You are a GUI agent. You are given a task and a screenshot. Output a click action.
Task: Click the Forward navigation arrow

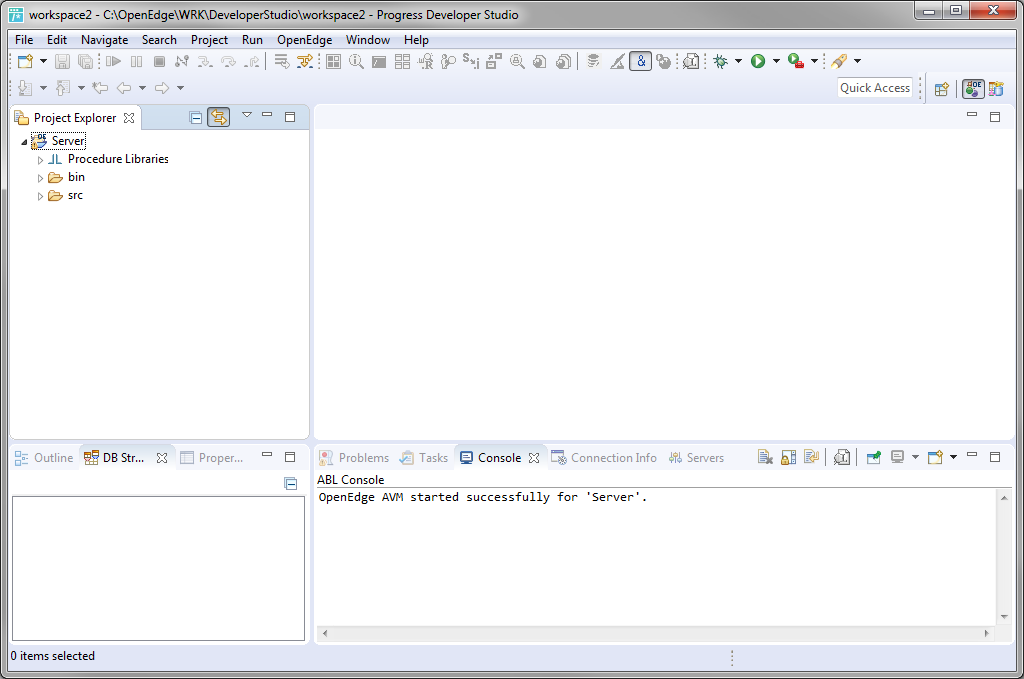162,87
